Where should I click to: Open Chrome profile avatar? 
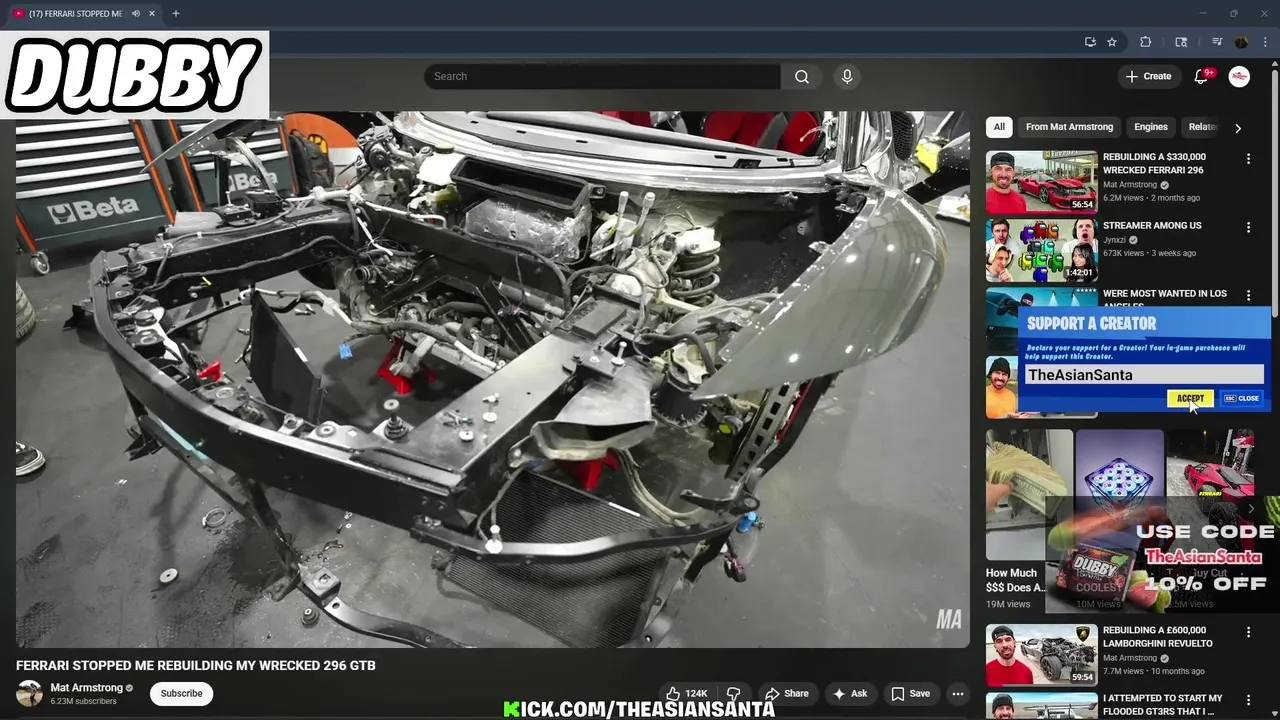[1241, 42]
